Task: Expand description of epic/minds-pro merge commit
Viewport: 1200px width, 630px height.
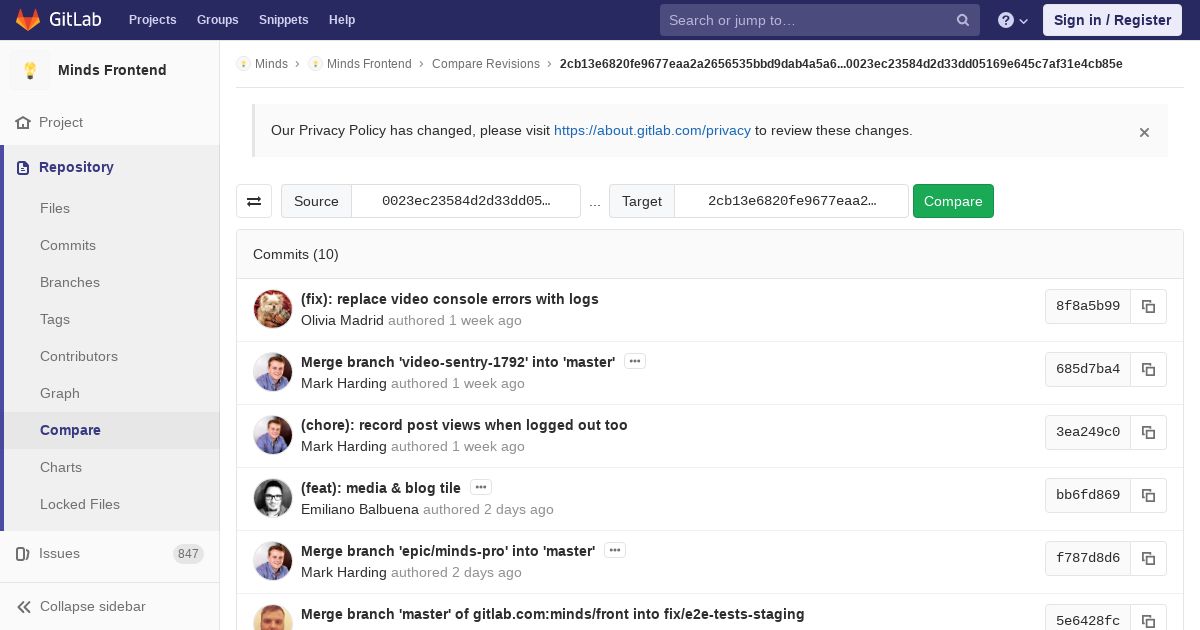Action: click(x=615, y=550)
